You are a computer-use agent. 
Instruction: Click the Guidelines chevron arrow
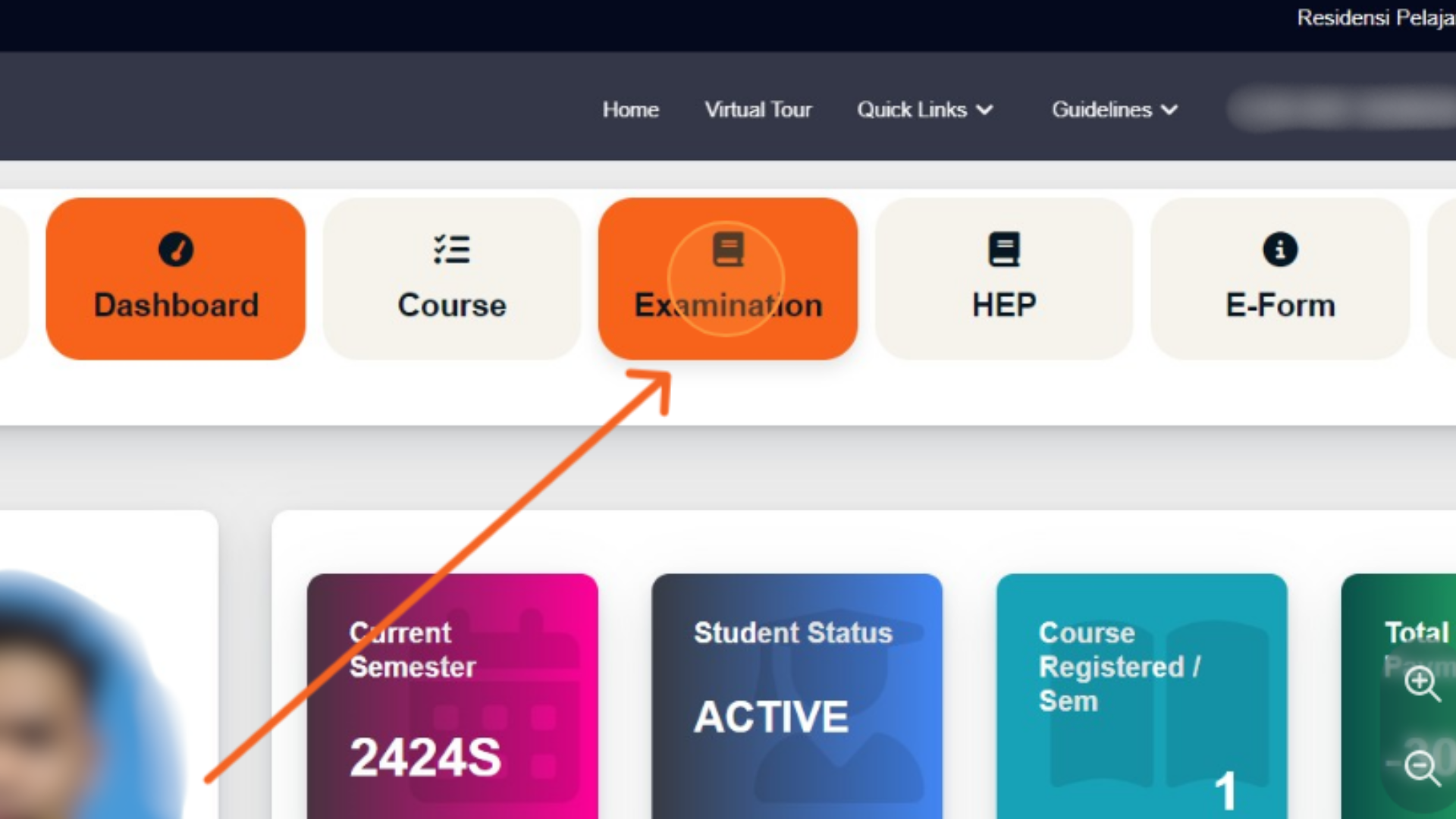pos(1169,111)
